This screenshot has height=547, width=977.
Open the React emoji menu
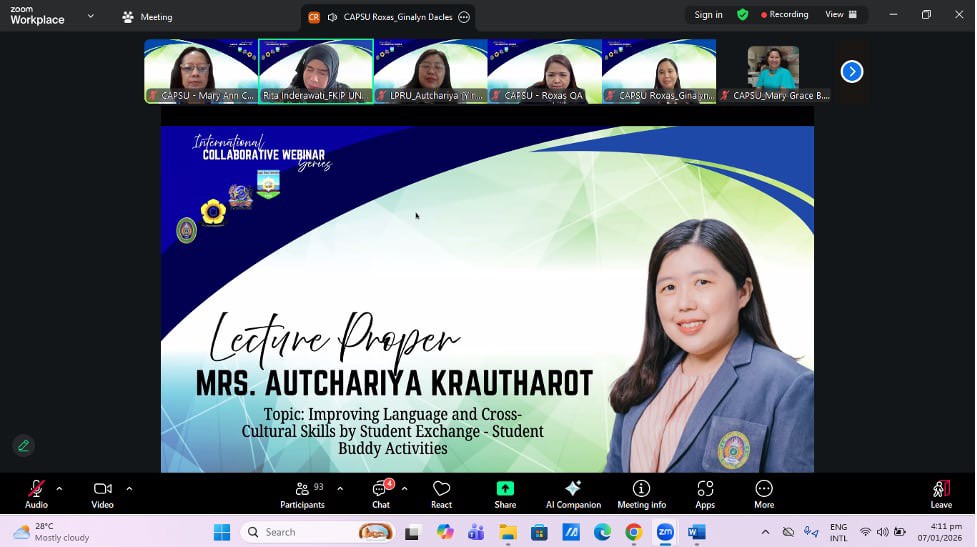[441, 493]
